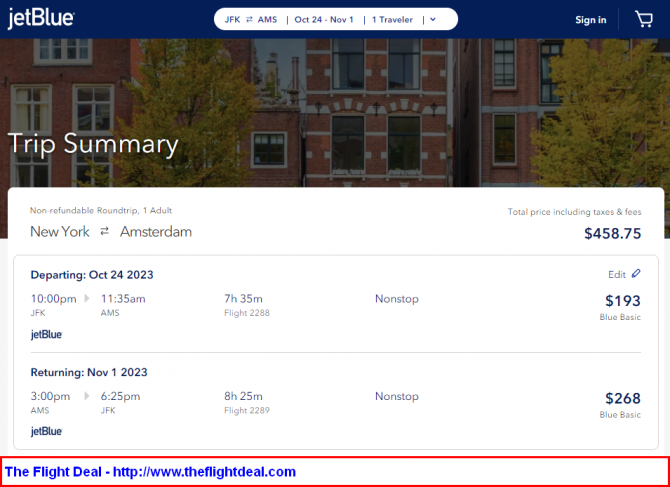Select the 1 Traveler field in search bar
Viewport: 670px width, 487px height.
pyautogui.click(x=392, y=20)
